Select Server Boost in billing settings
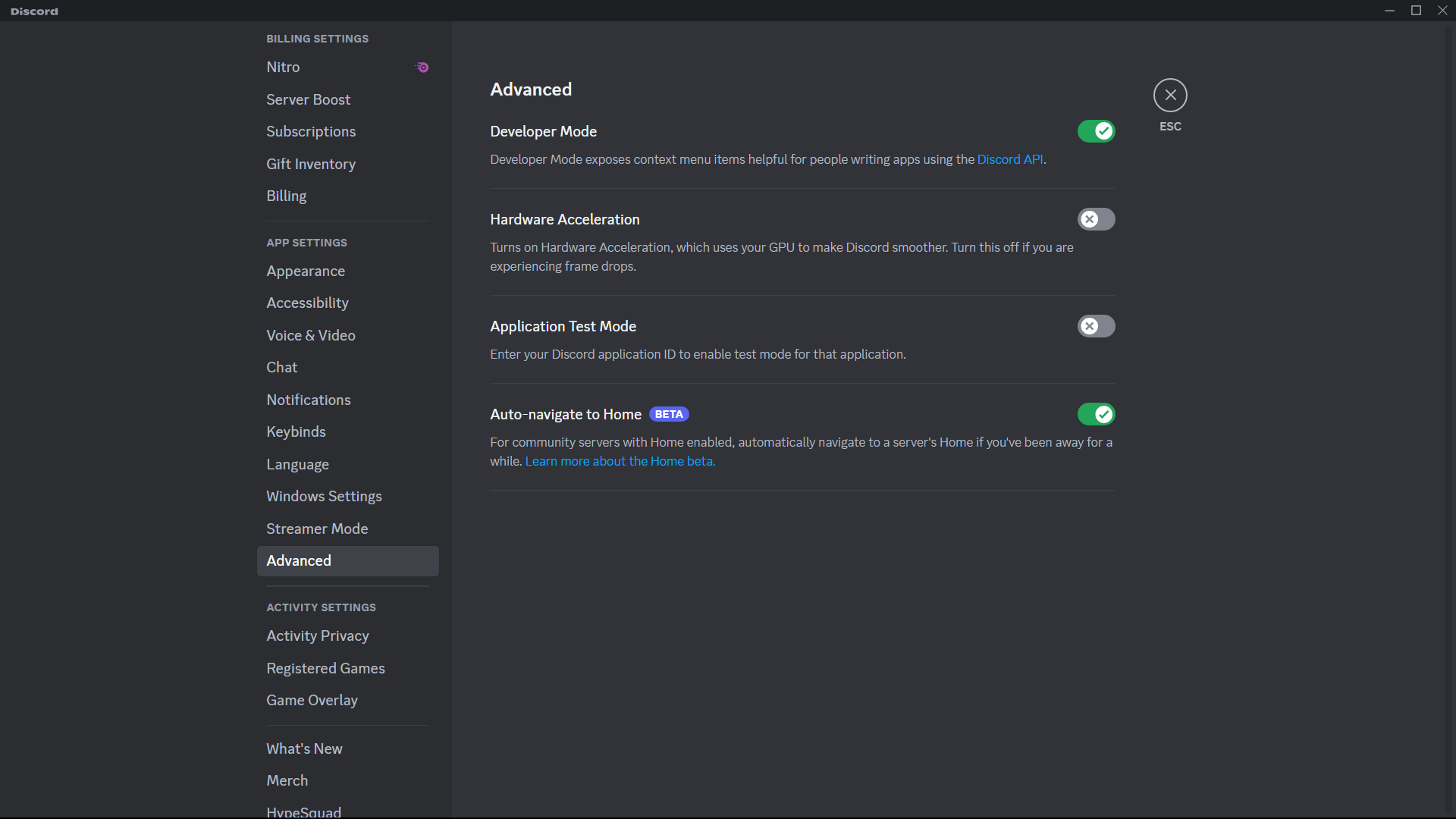 click(x=308, y=99)
